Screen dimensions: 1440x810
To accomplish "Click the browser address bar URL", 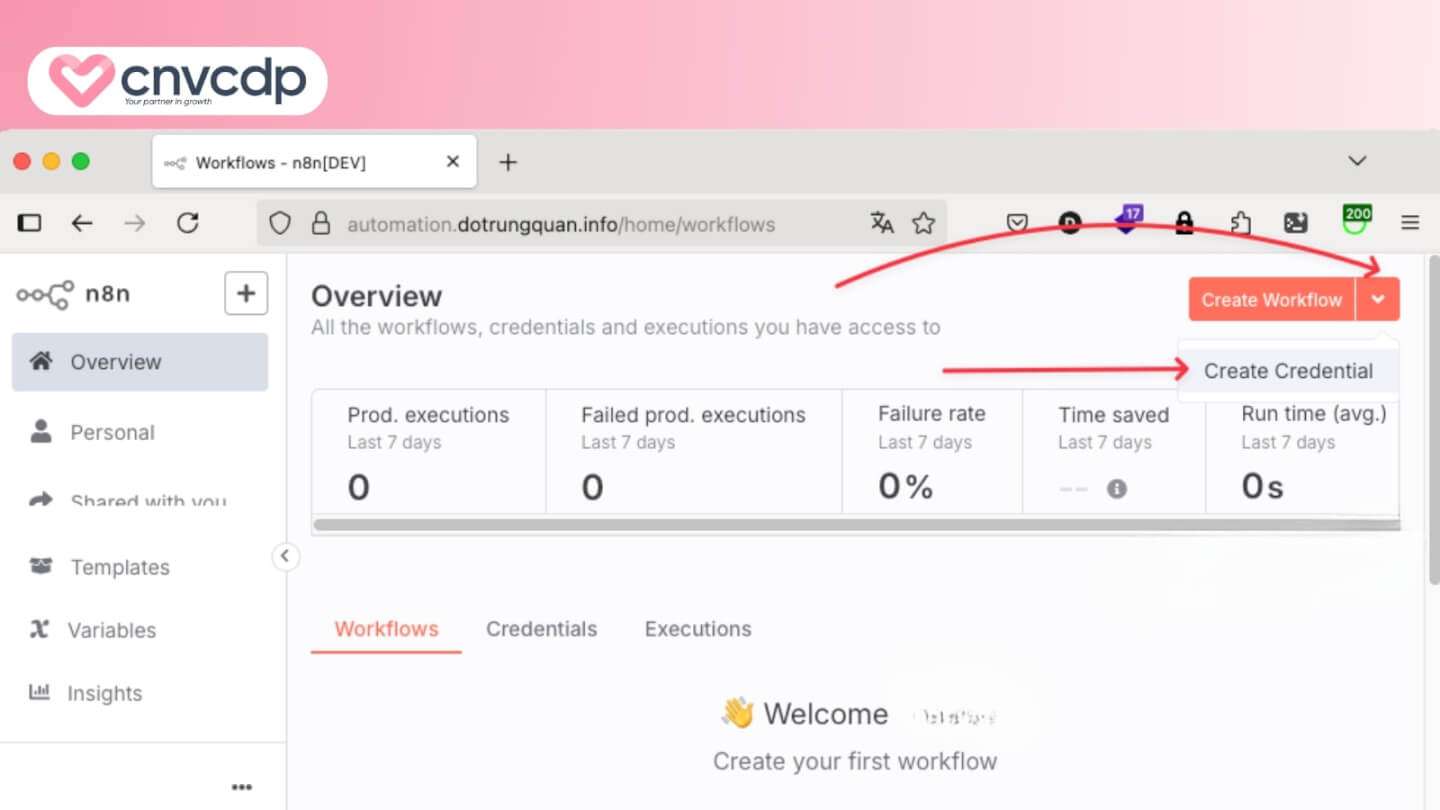I will [x=560, y=224].
